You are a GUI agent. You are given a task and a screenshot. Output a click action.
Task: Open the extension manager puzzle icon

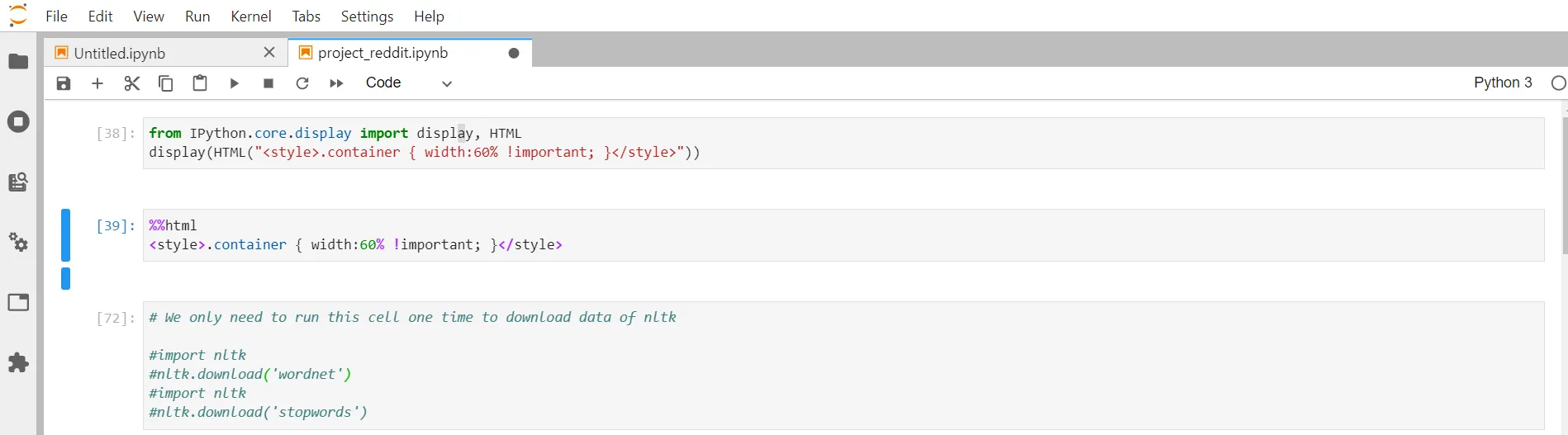(x=18, y=363)
